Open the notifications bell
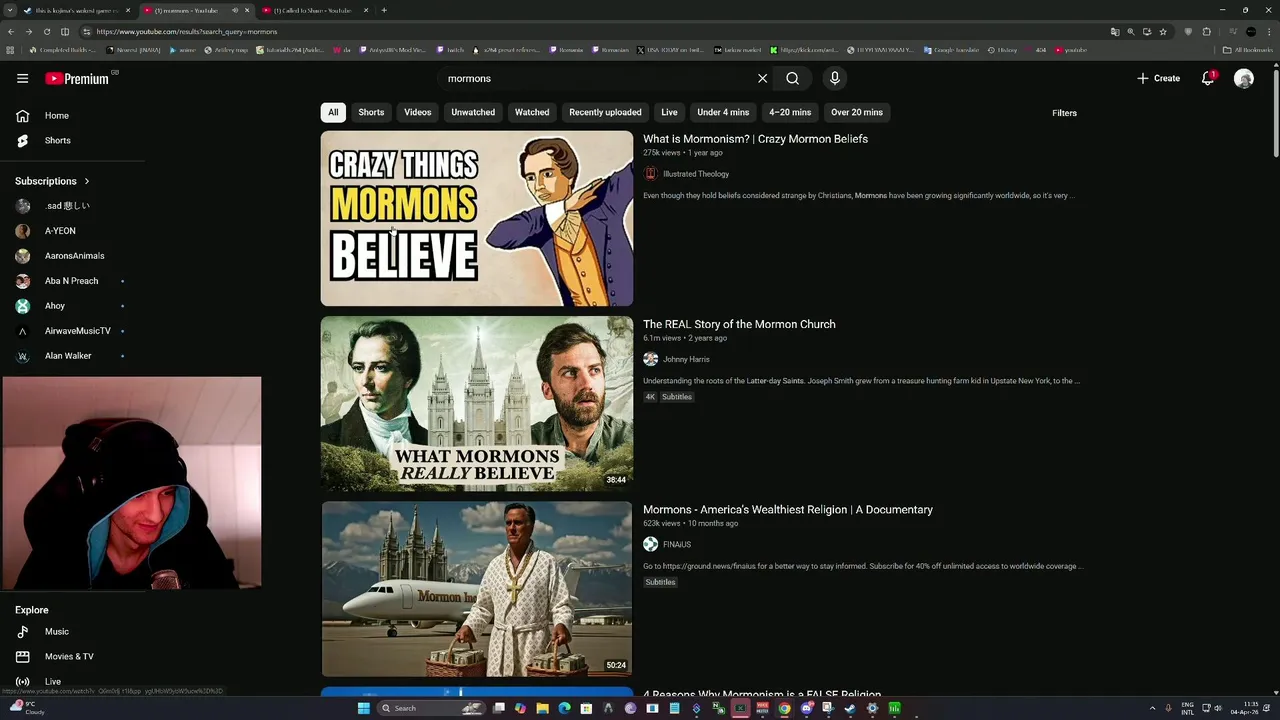 (x=1208, y=78)
